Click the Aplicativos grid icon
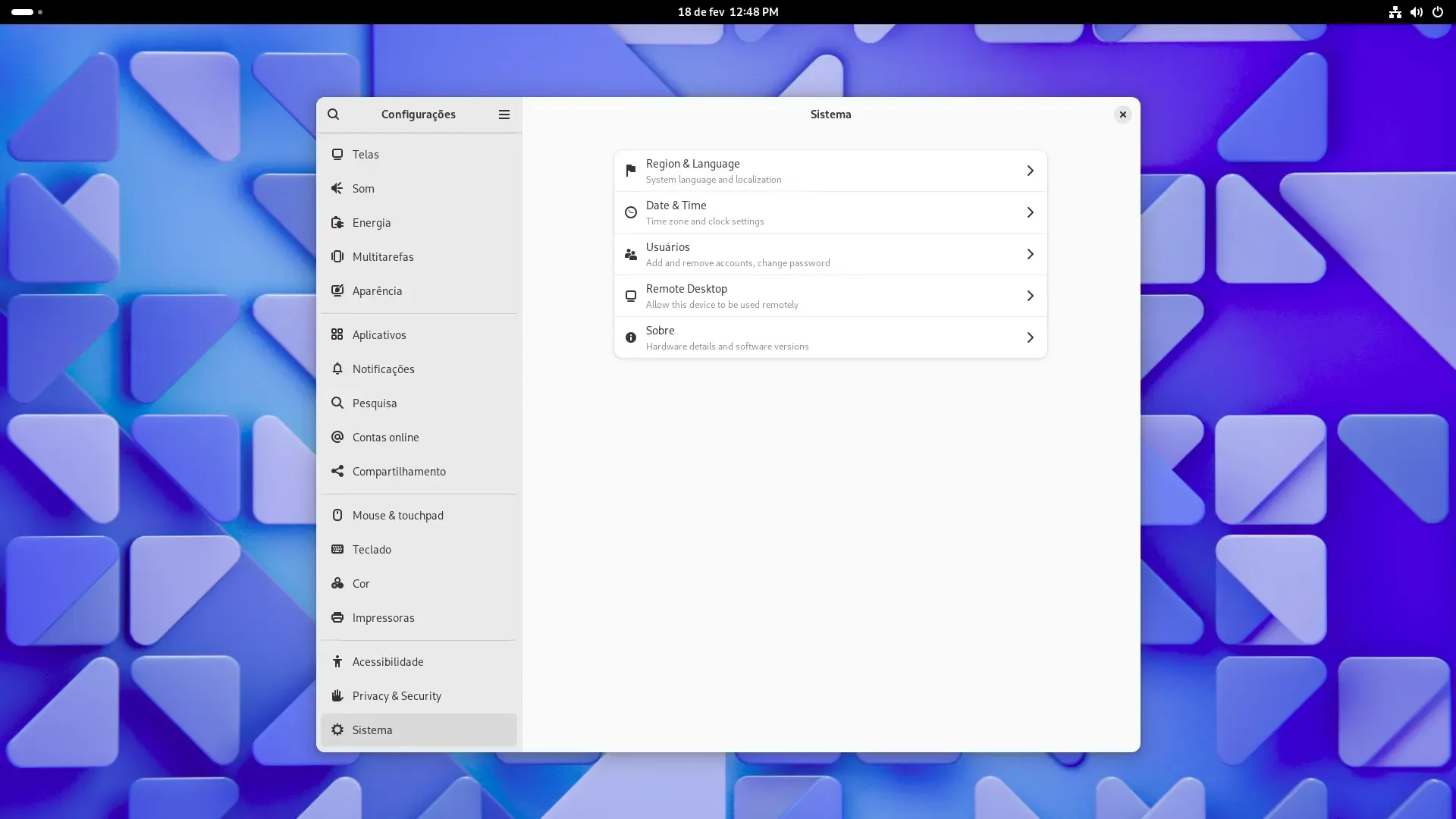This screenshot has width=1456, height=819. point(337,335)
